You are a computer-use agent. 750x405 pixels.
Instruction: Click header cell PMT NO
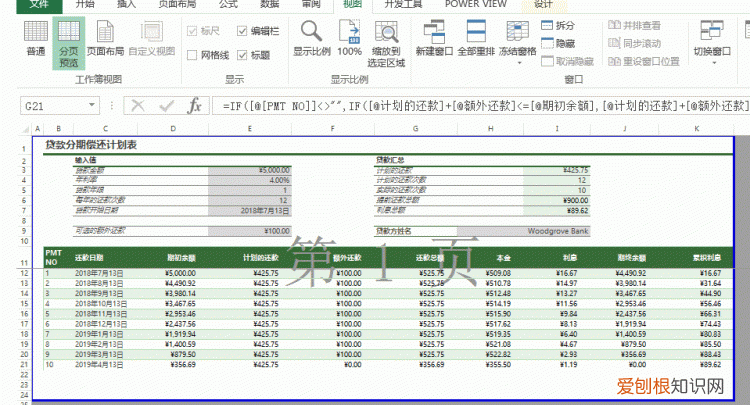point(54,257)
